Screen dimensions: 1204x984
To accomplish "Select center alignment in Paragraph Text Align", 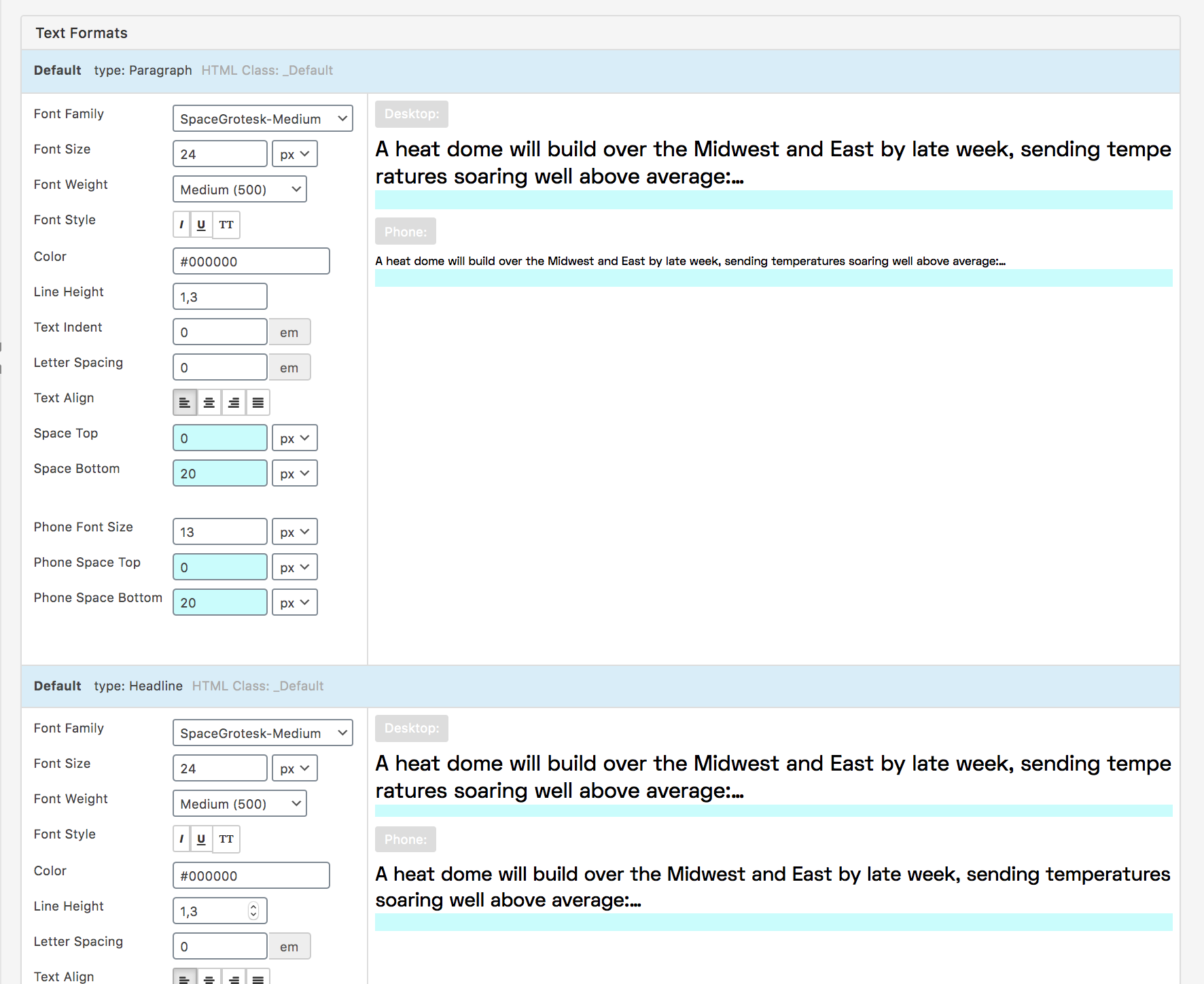I will tap(209, 402).
